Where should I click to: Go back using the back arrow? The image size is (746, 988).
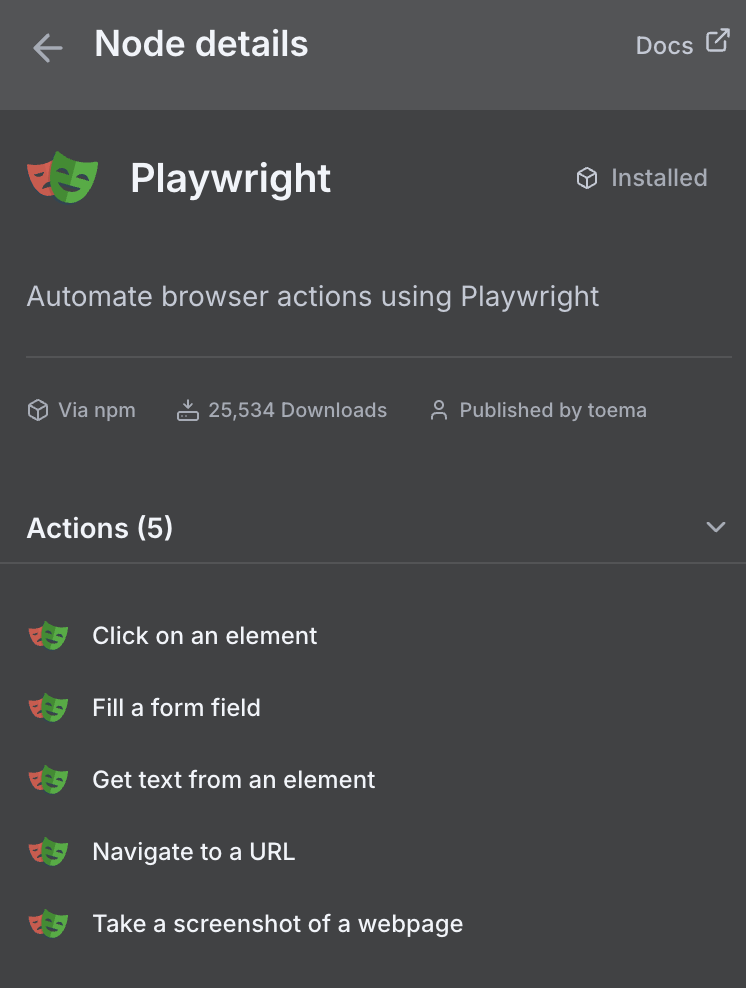[47, 47]
